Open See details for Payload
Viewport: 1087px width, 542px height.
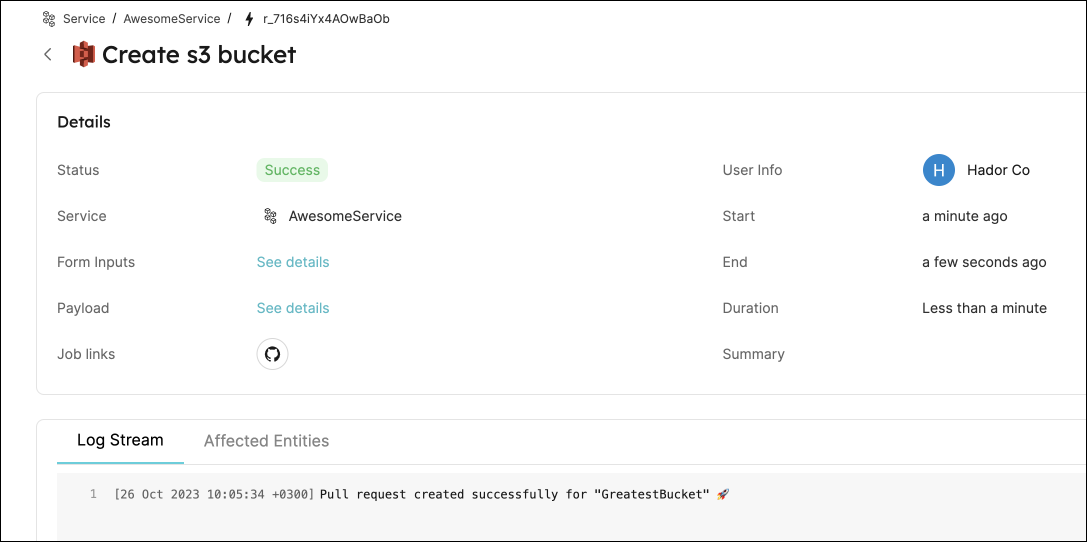pyautogui.click(x=293, y=308)
